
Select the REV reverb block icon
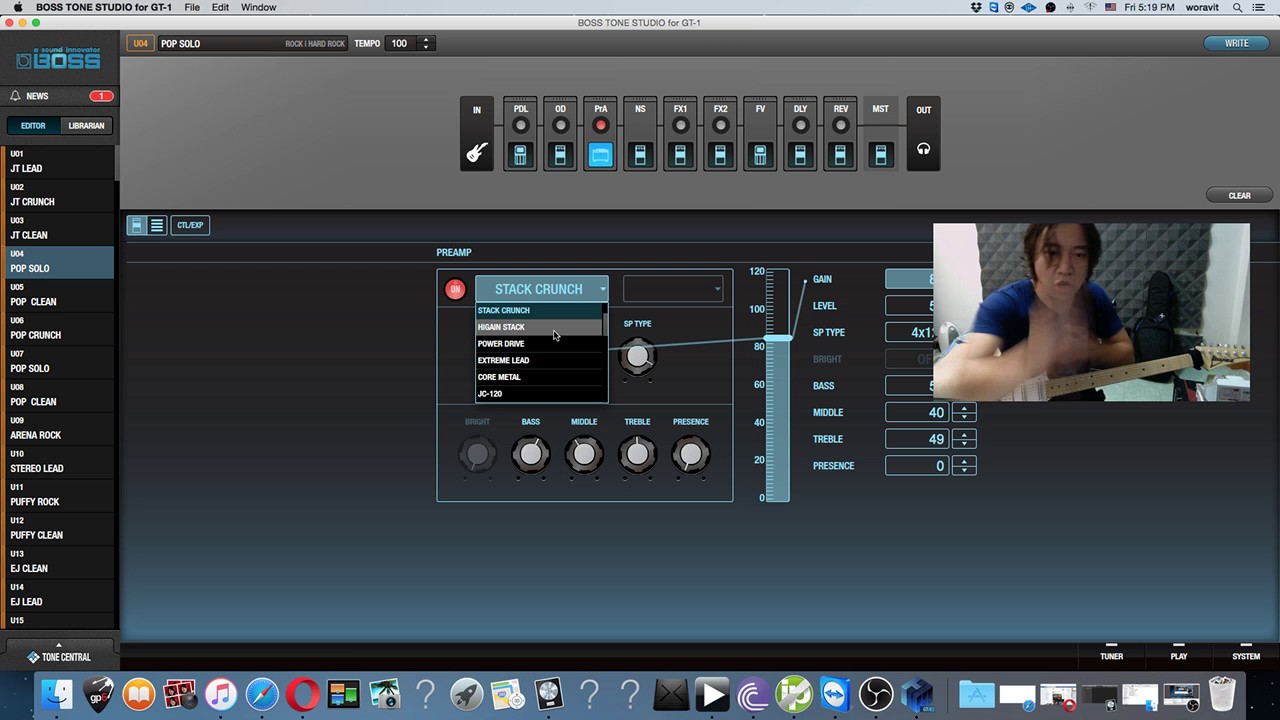pos(840,155)
